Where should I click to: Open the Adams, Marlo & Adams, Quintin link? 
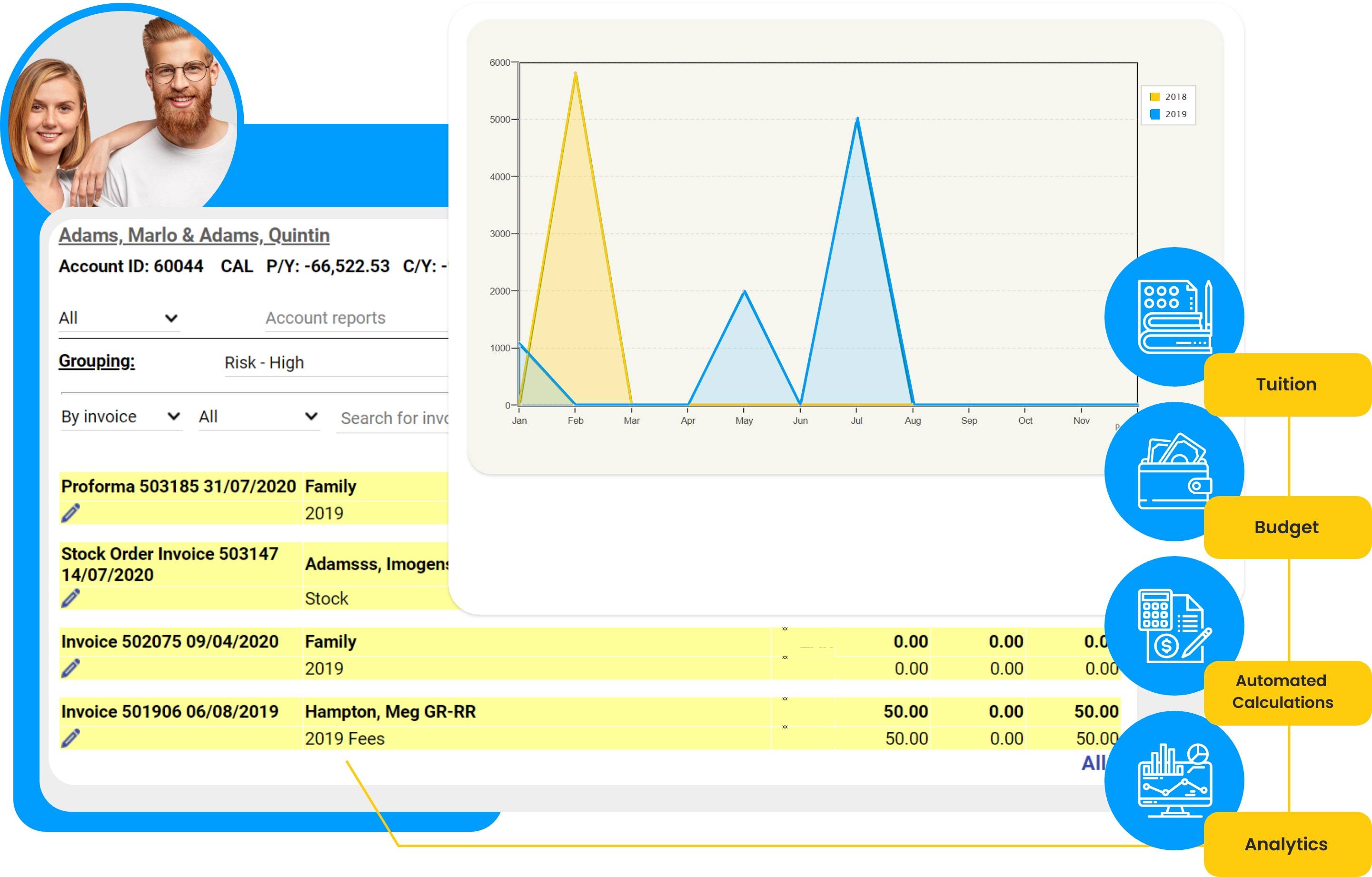[x=194, y=235]
